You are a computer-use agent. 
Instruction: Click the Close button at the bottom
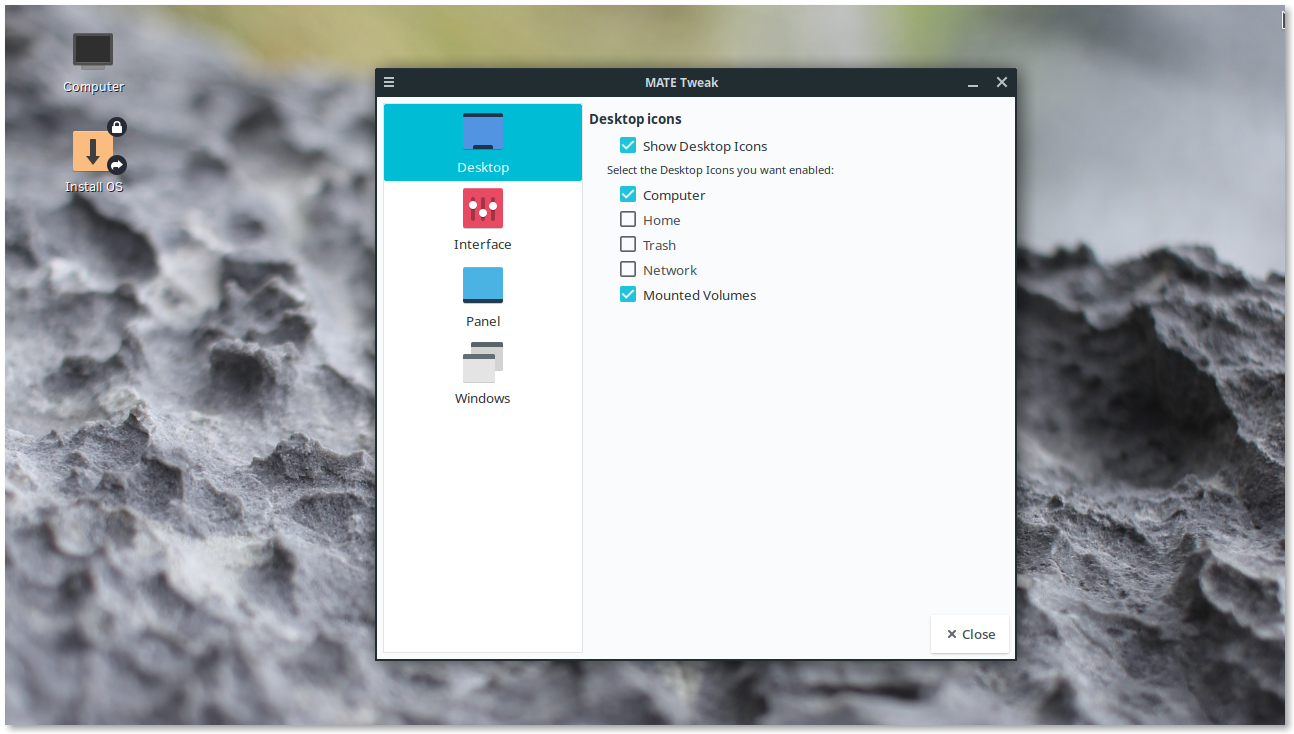tap(970, 634)
